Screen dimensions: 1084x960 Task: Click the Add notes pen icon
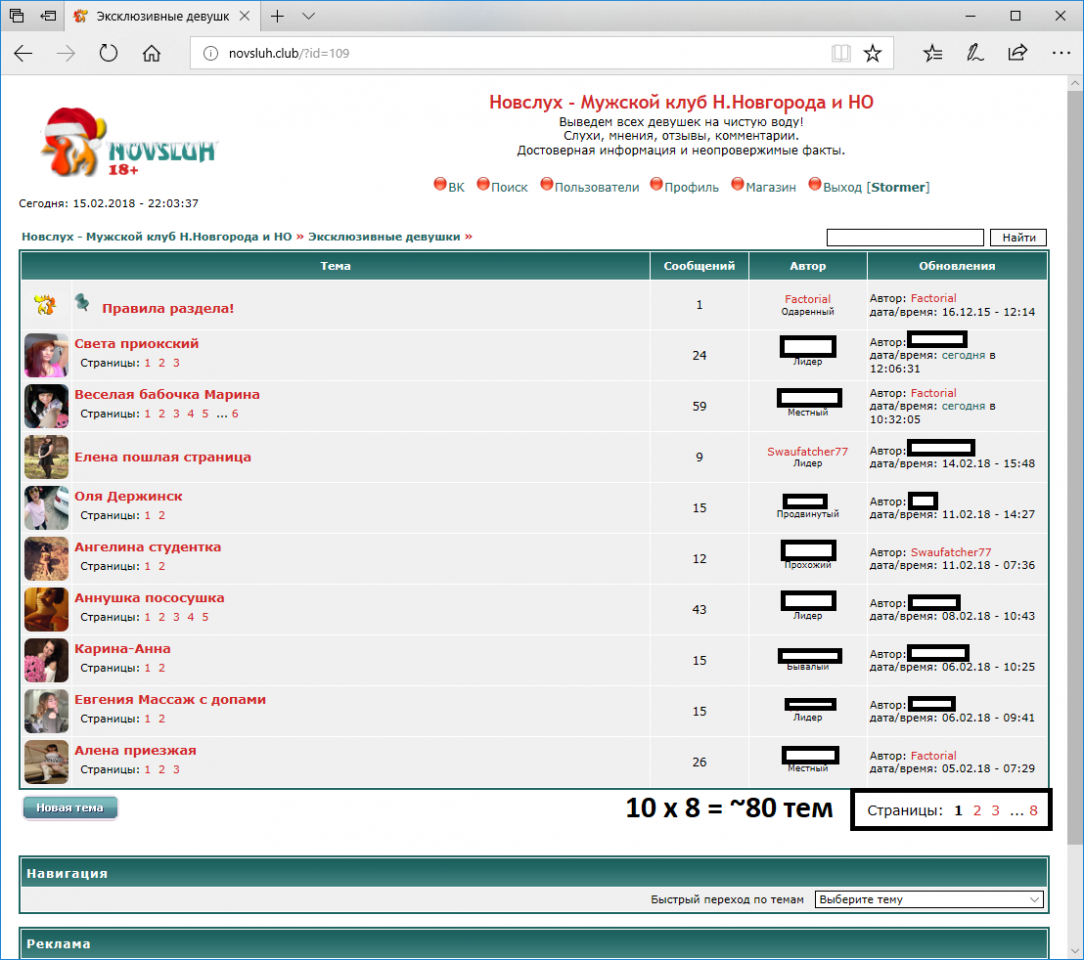[974, 53]
